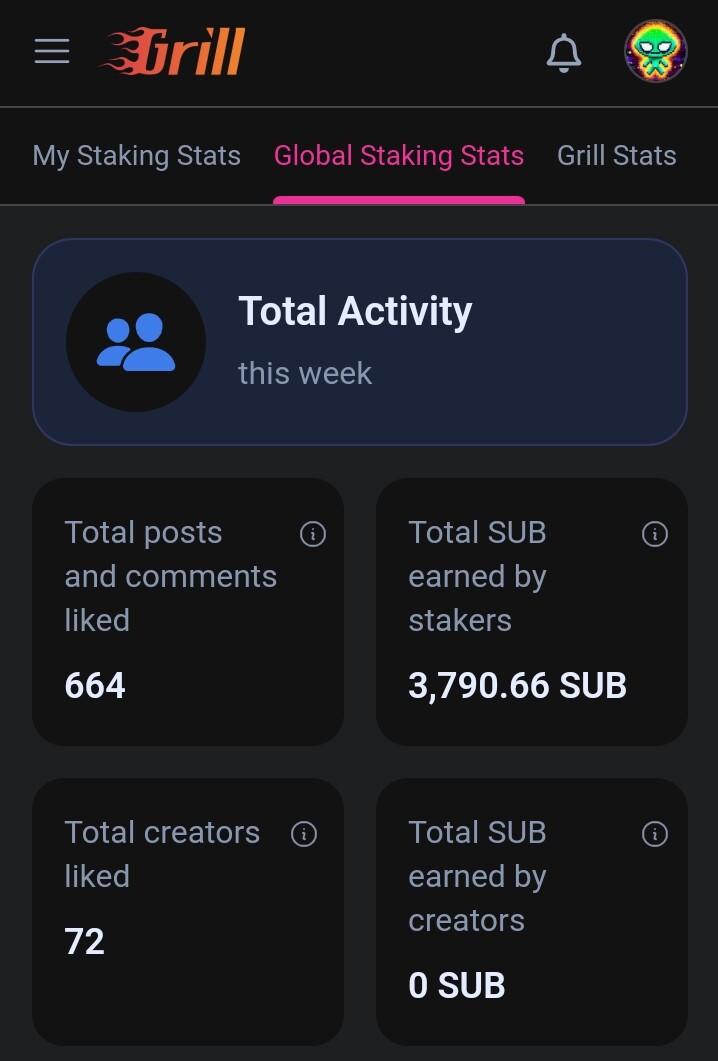
Task: Show info for Total posts and comments liked
Action: pos(313,534)
